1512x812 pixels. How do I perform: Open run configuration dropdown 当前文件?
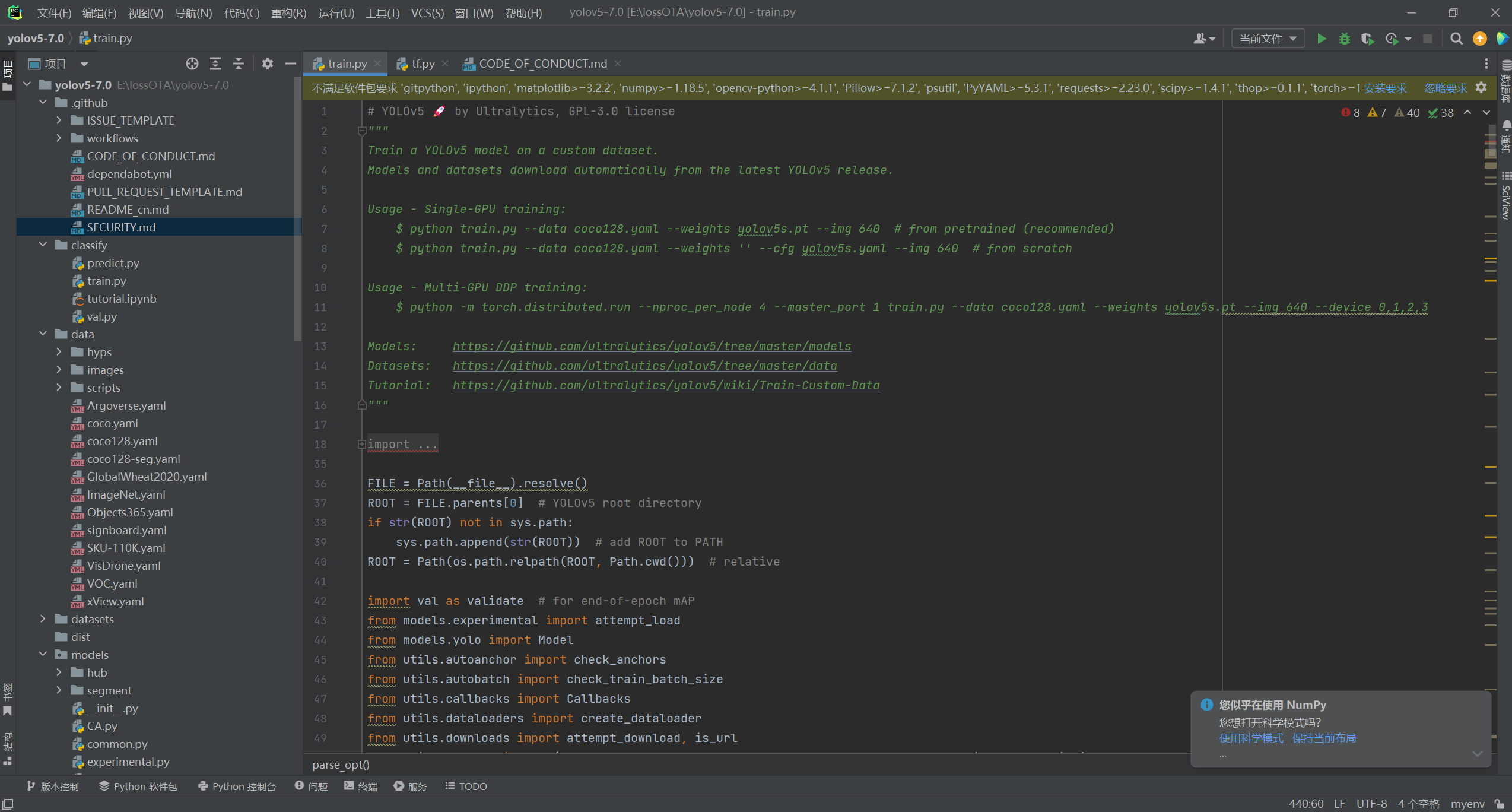pyautogui.click(x=1268, y=39)
